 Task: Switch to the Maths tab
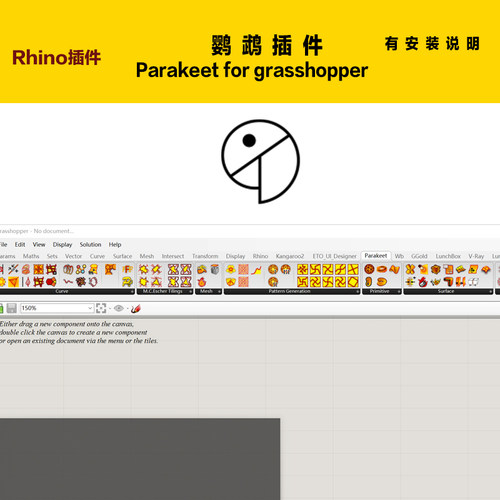tap(31, 256)
